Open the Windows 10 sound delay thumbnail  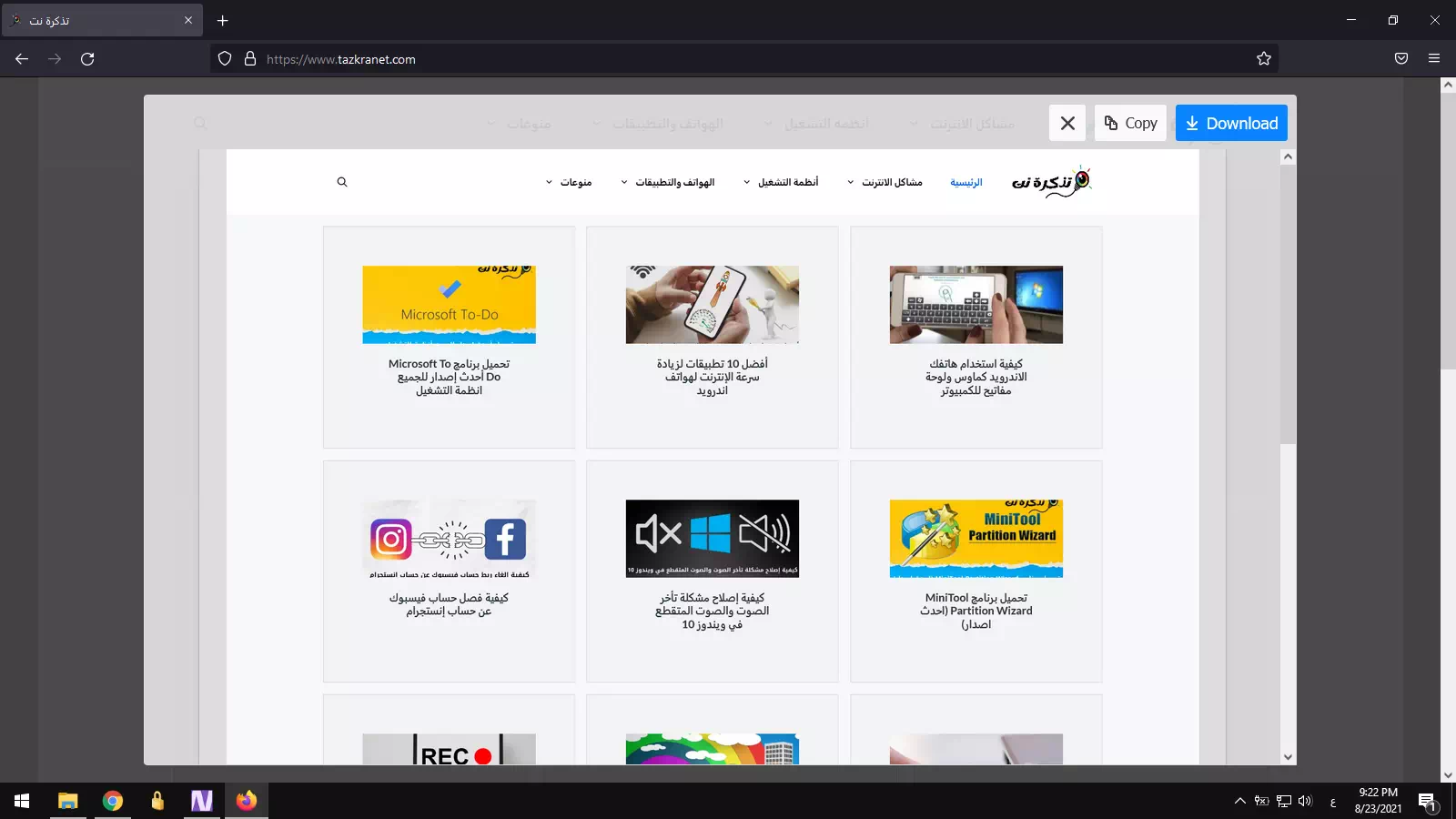pos(713,539)
